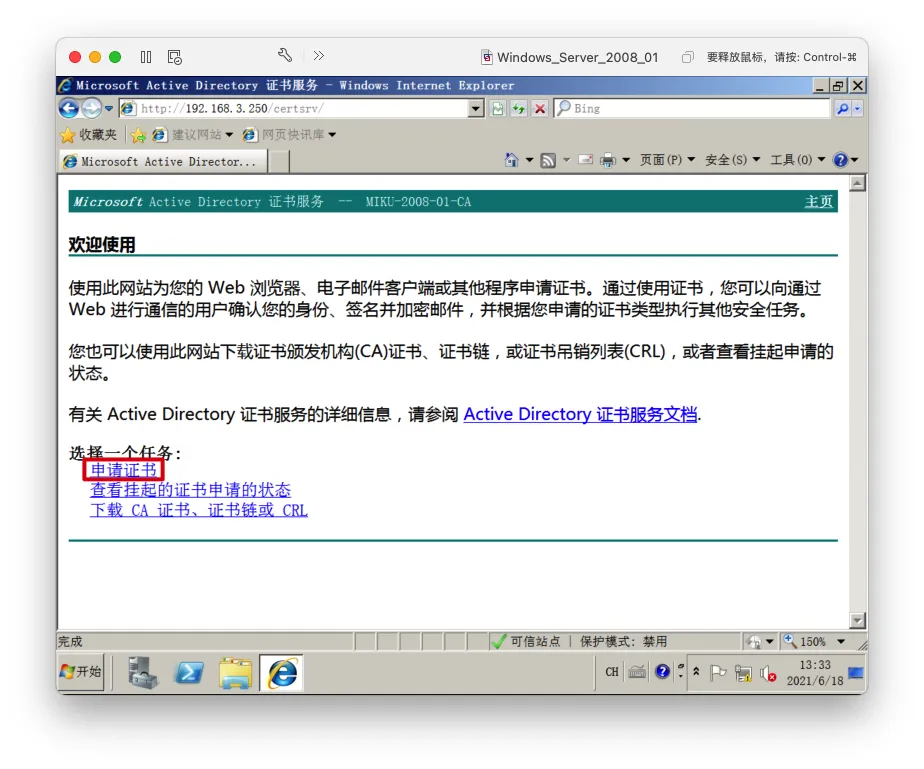
Task: Click the show desktop button
Action: tap(856, 672)
